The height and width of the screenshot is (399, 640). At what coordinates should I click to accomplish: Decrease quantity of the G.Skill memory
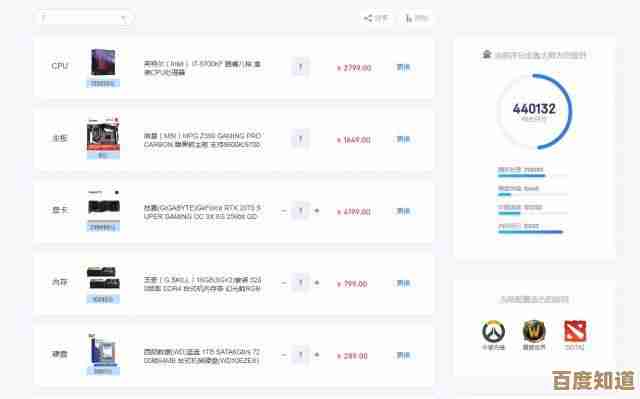point(284,283)
